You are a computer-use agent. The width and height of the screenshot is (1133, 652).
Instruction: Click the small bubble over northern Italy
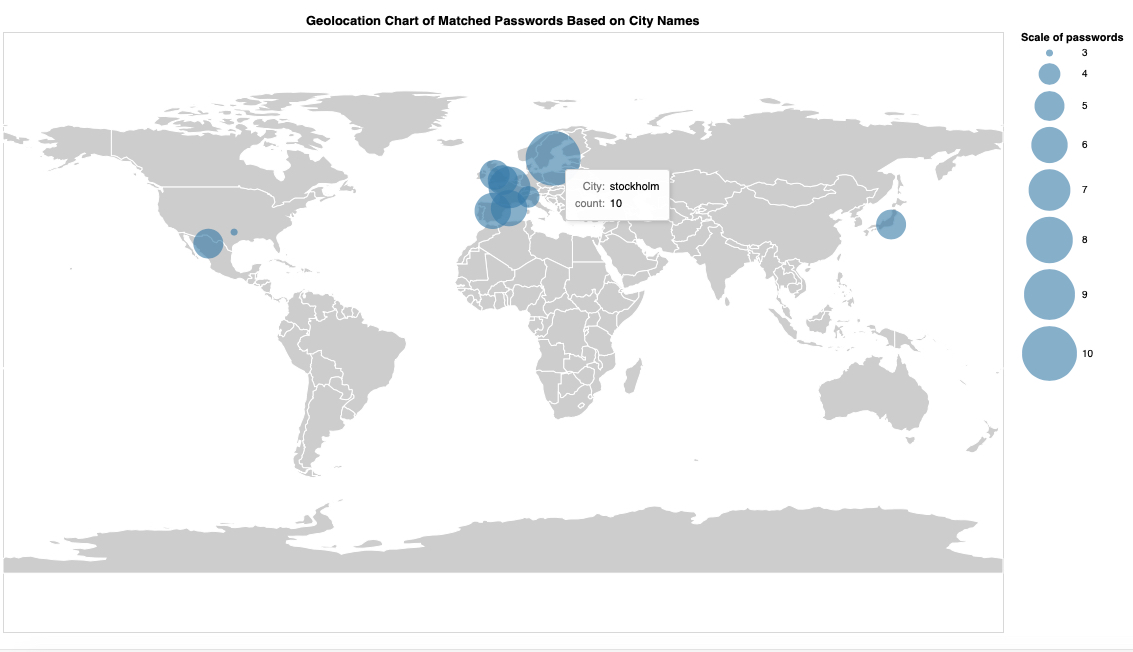click(529, 197)
